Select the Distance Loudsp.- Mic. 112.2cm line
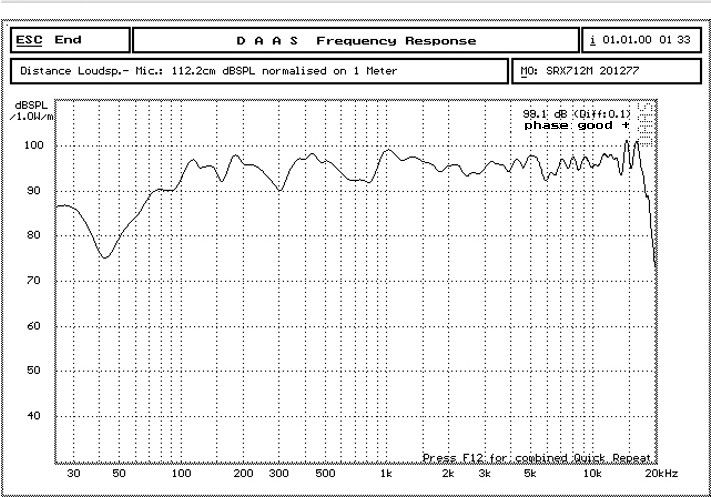This screenshot has height=497, width=711. (x=259, y=71)
